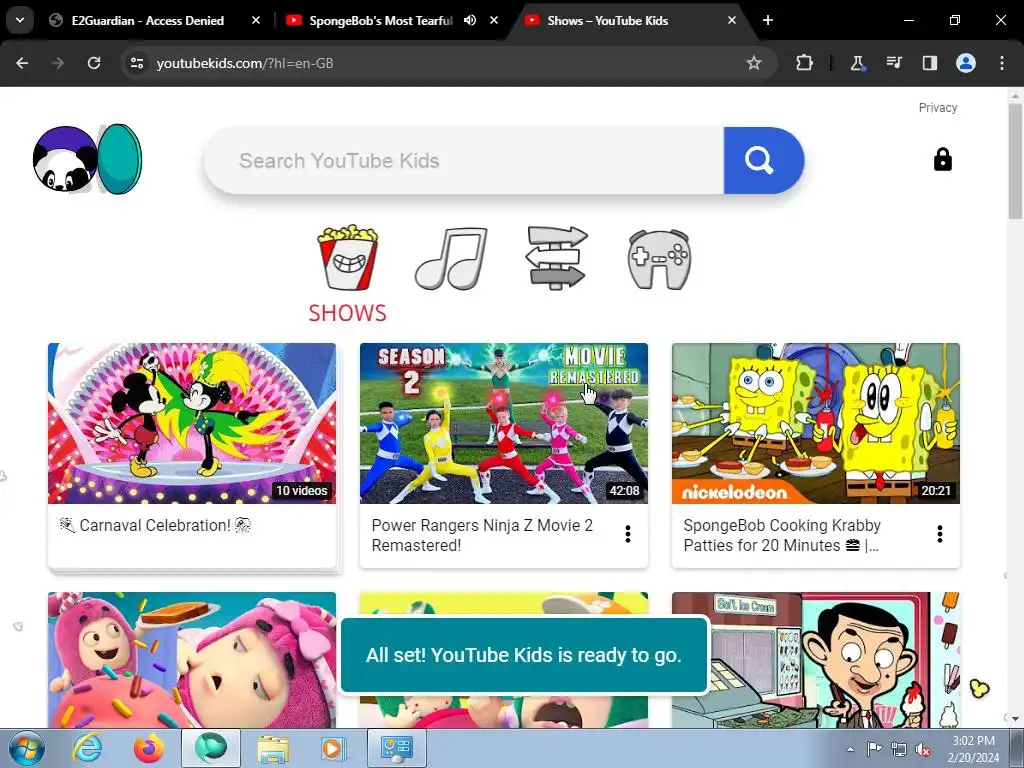Viewport: 1024px width, 768px height.
Task: Open Power Rangers video options menu
Action: [628, 534]
